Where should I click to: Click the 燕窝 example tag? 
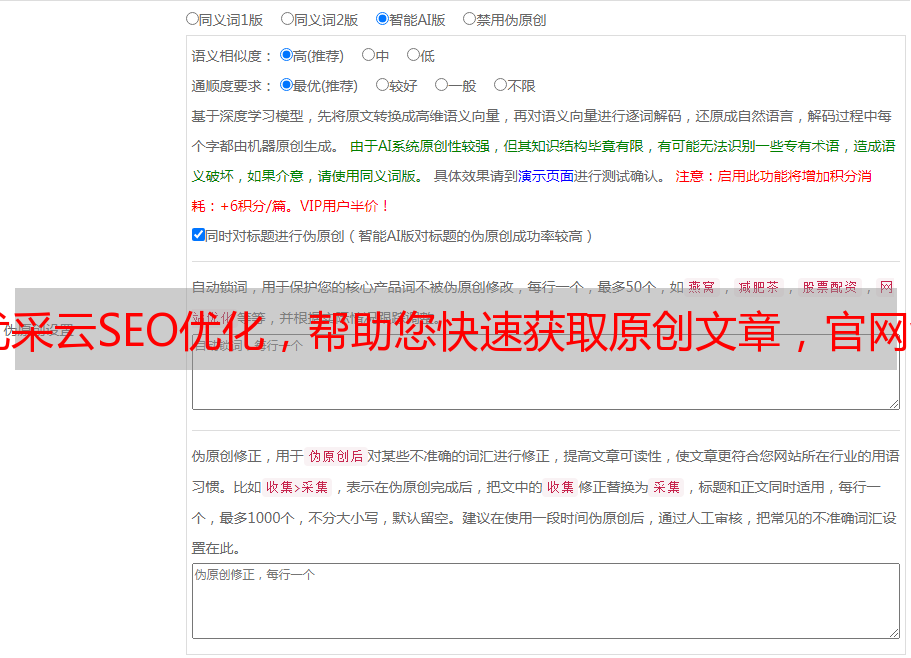[702, 287]
